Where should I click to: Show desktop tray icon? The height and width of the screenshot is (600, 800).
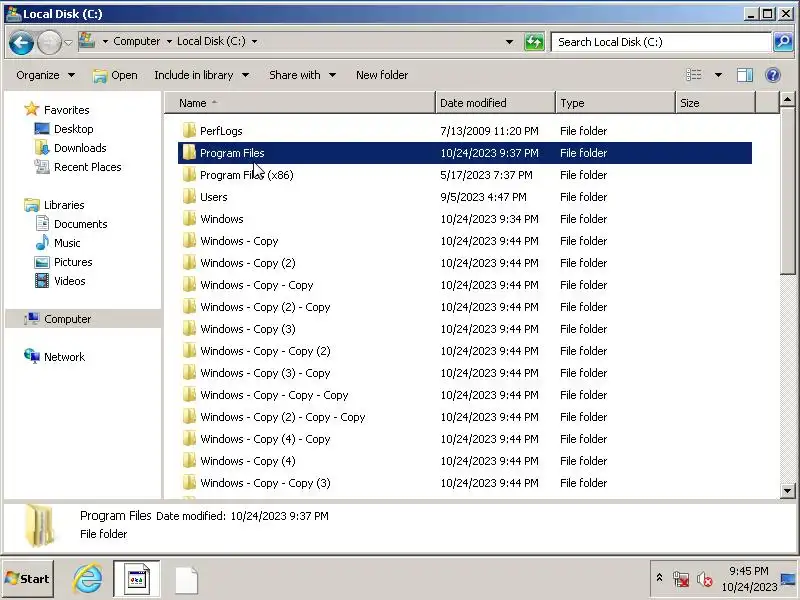(x=788, y=579)
